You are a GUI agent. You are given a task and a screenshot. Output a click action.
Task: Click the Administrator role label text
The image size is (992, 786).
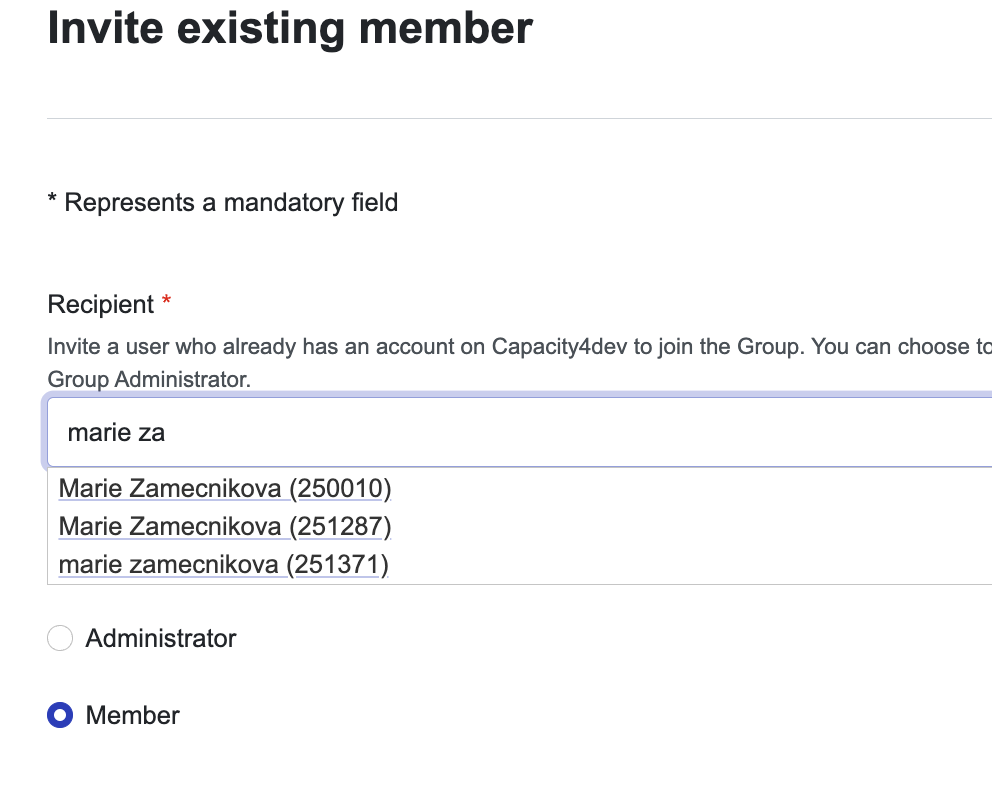(x=161, y=638)
